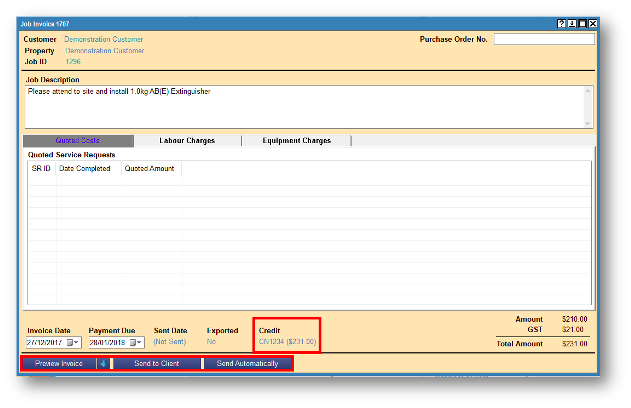The width and height of the screenshot is (631, 408).
Task: Click the Job Description scroll up arrow
Action: pyautogui.click(x=588, y=91)
